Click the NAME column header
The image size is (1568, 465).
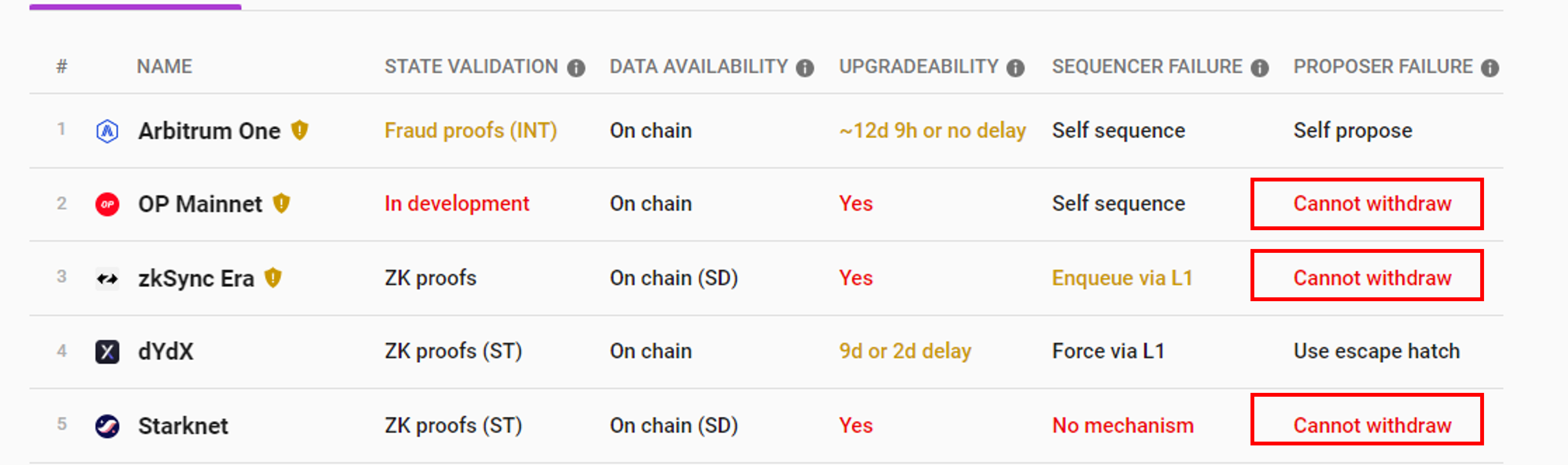point(165,66)
